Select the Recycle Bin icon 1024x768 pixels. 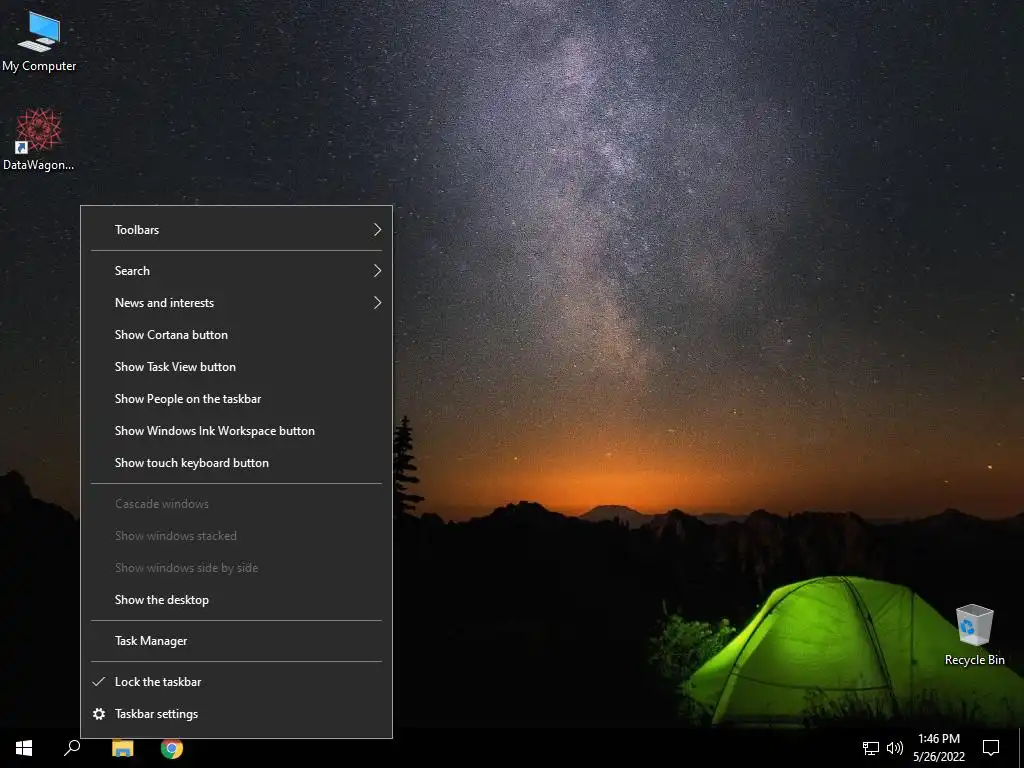click(974, 634)
